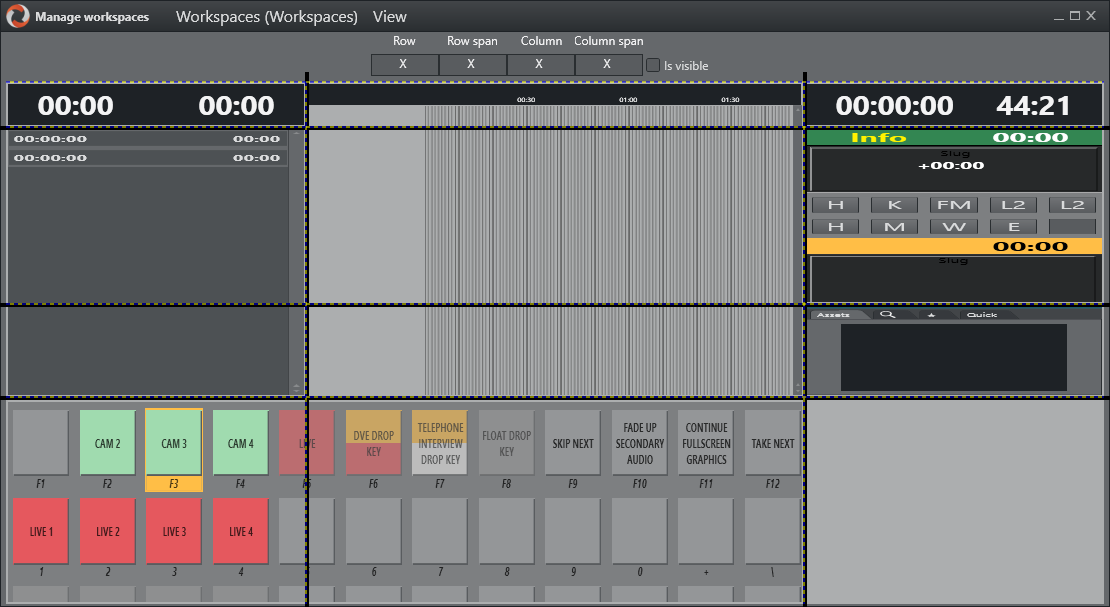Open the Row span value box
1110x607 pixels.
pos(472,64)
